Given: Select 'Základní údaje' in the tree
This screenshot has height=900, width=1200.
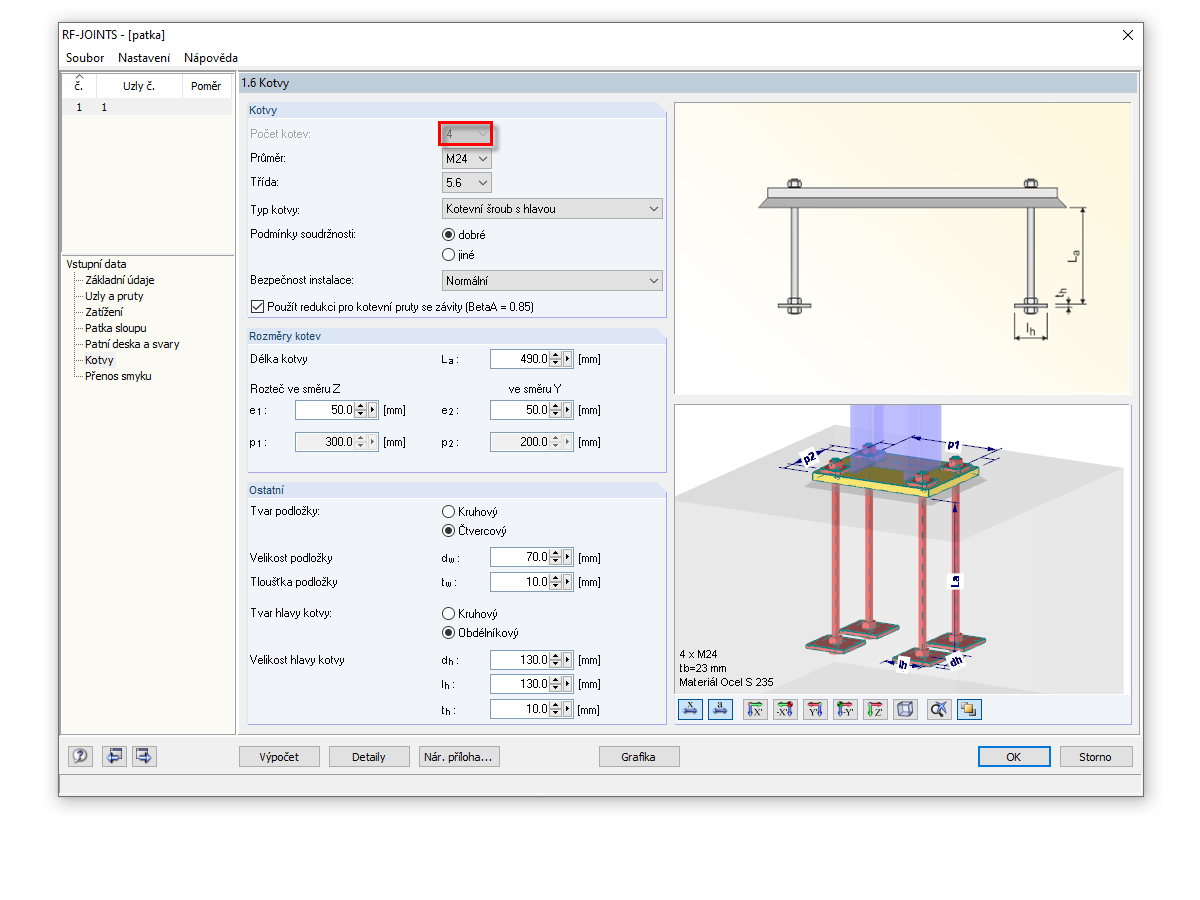Looking at the screenshot, I should click(x=120, y=280).
